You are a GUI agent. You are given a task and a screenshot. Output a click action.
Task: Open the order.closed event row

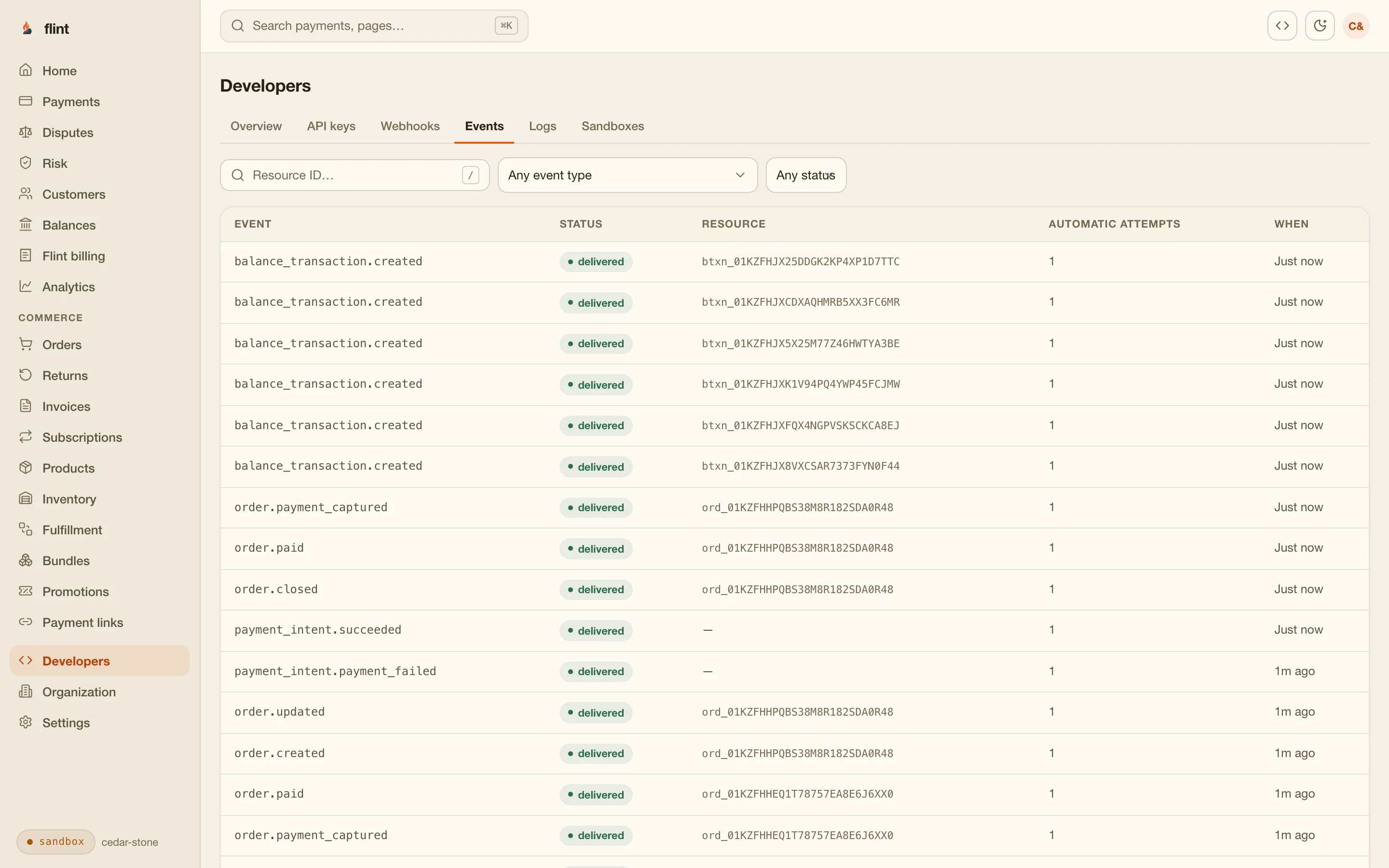coord(794,590)
